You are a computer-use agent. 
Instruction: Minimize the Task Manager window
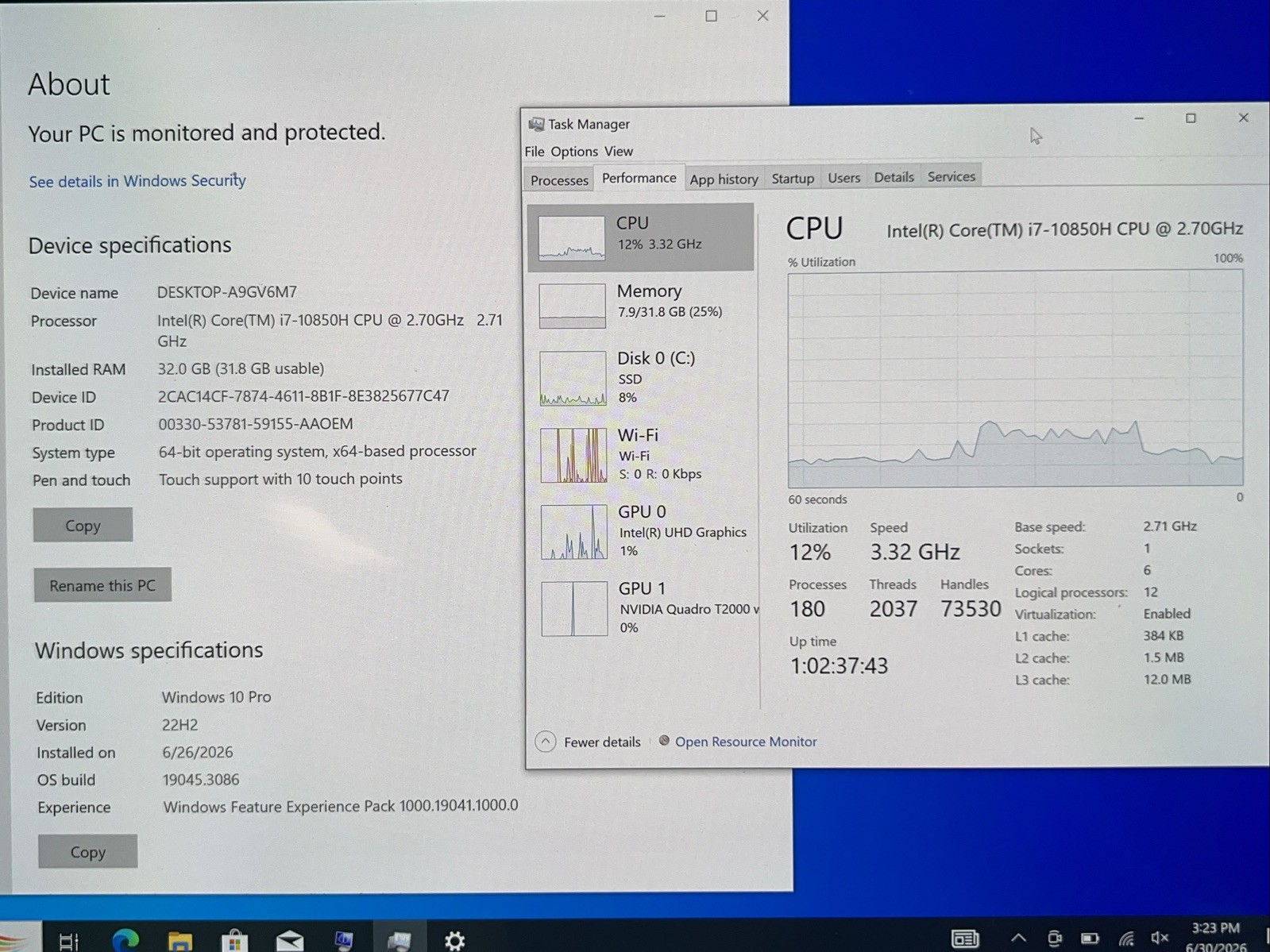click(x=1139, y=118)
